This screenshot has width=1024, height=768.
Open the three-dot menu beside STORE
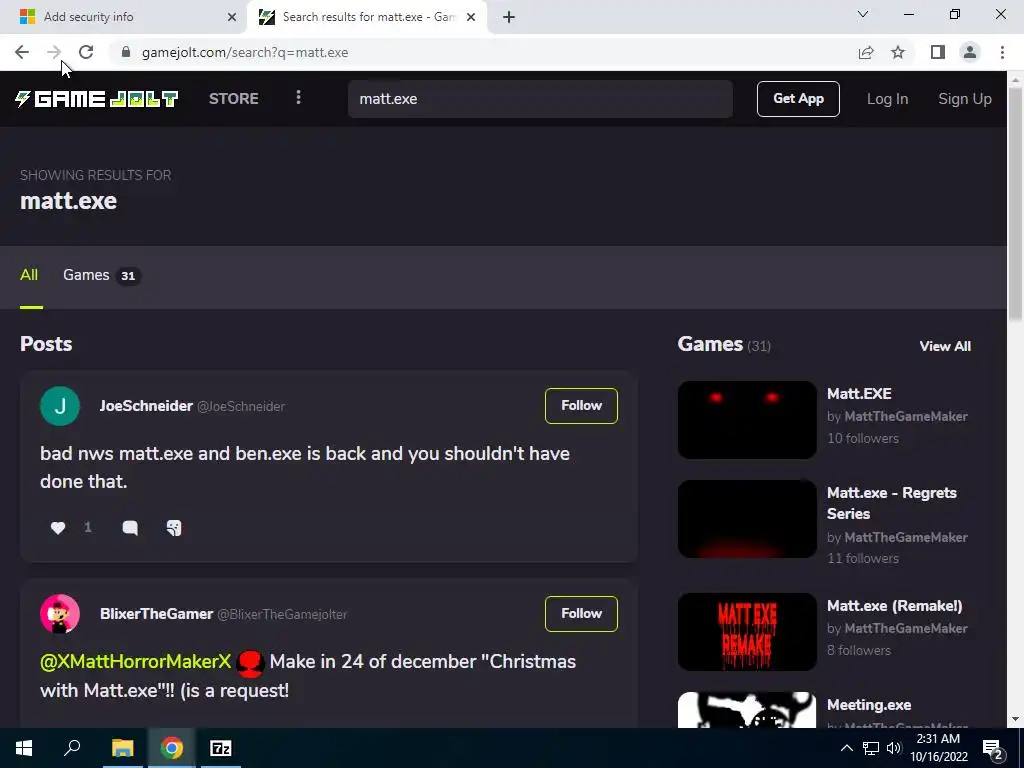click(x=298, y=97)
